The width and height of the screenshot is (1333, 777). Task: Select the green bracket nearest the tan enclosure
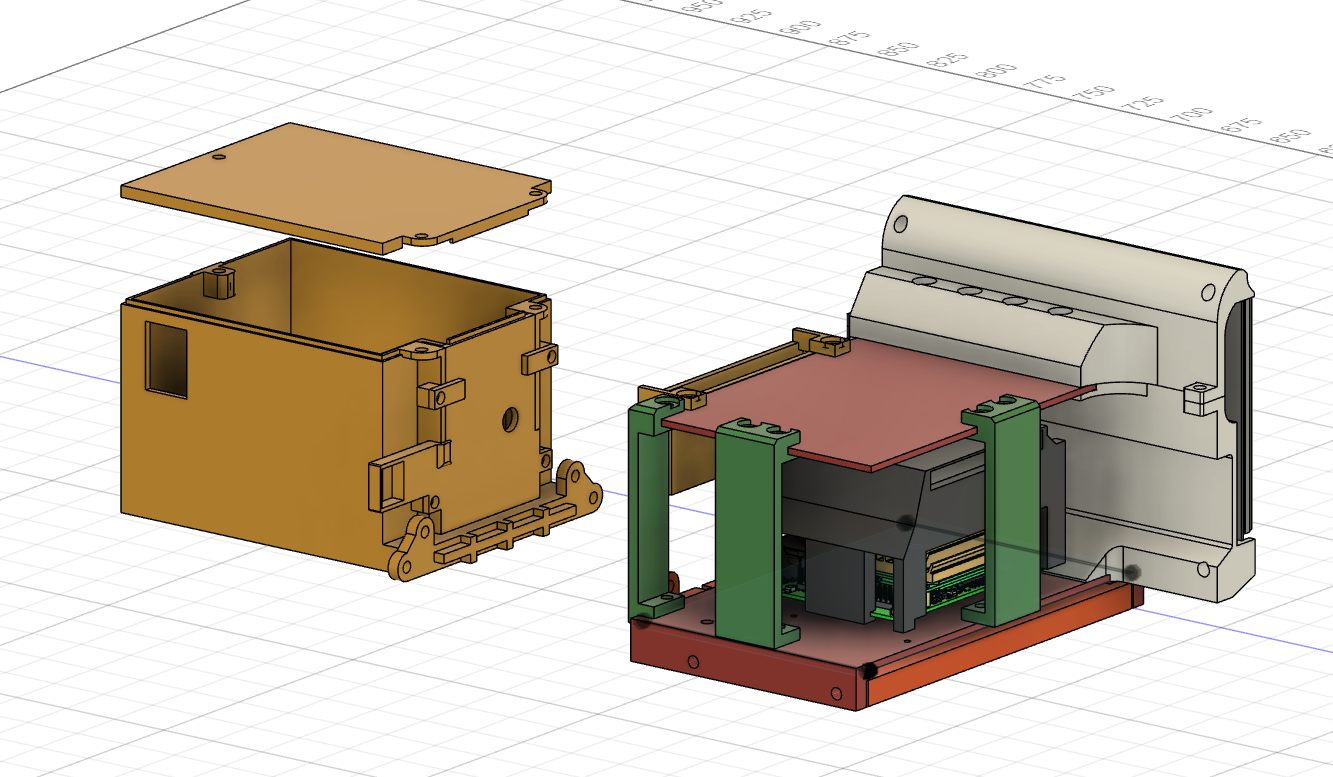(655, 510)
